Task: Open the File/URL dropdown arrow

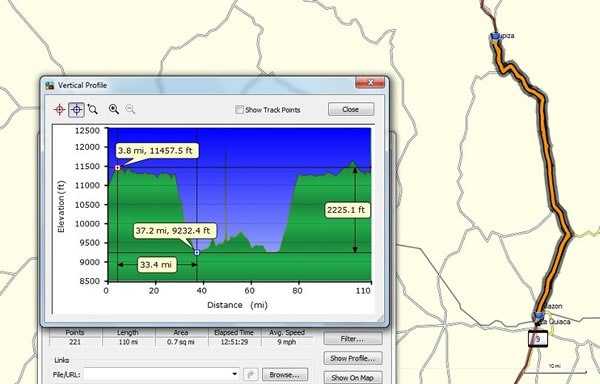Action: (x=234, y=374)
